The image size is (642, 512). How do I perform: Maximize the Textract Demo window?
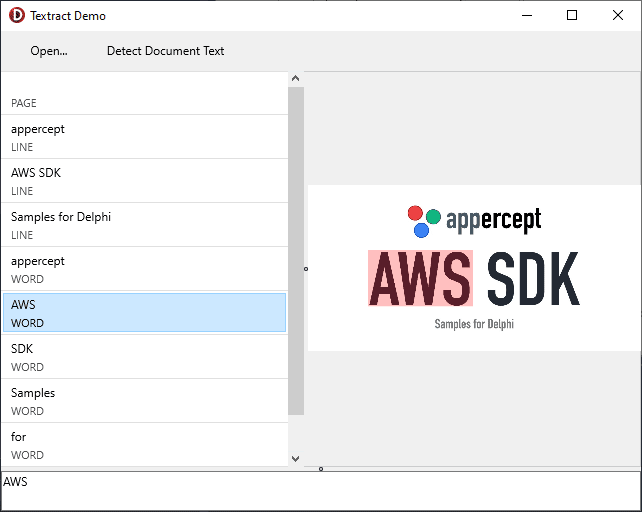click(572, 16)
